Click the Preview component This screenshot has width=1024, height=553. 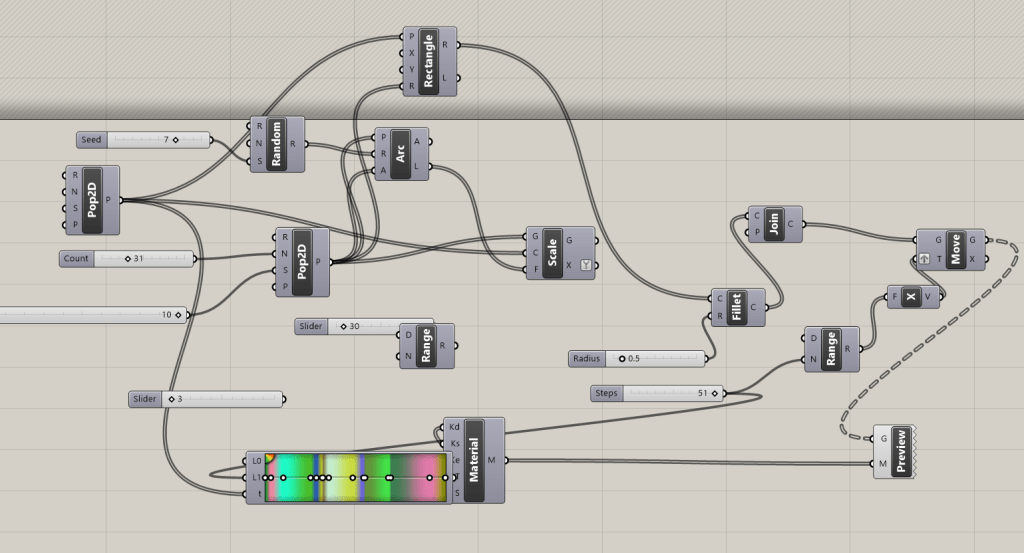pyautogui.click(x=898, y=452)
